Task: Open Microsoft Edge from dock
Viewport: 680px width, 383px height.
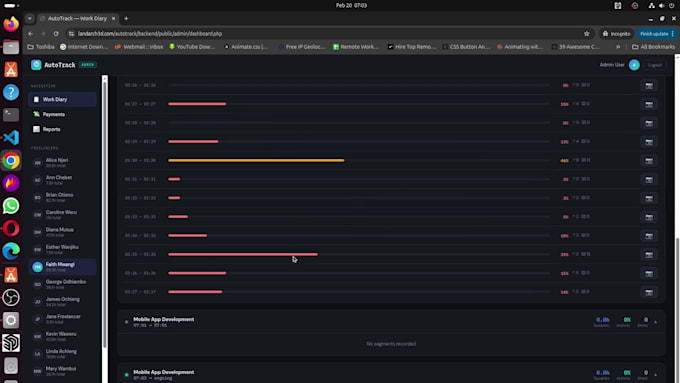Action: coord(11,251)
